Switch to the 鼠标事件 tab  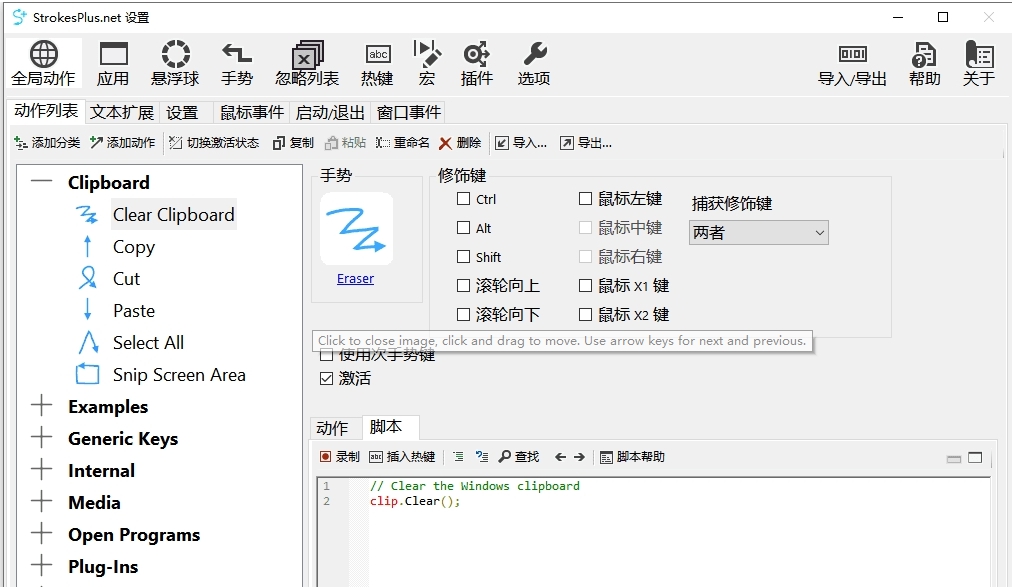click(250, 111)
